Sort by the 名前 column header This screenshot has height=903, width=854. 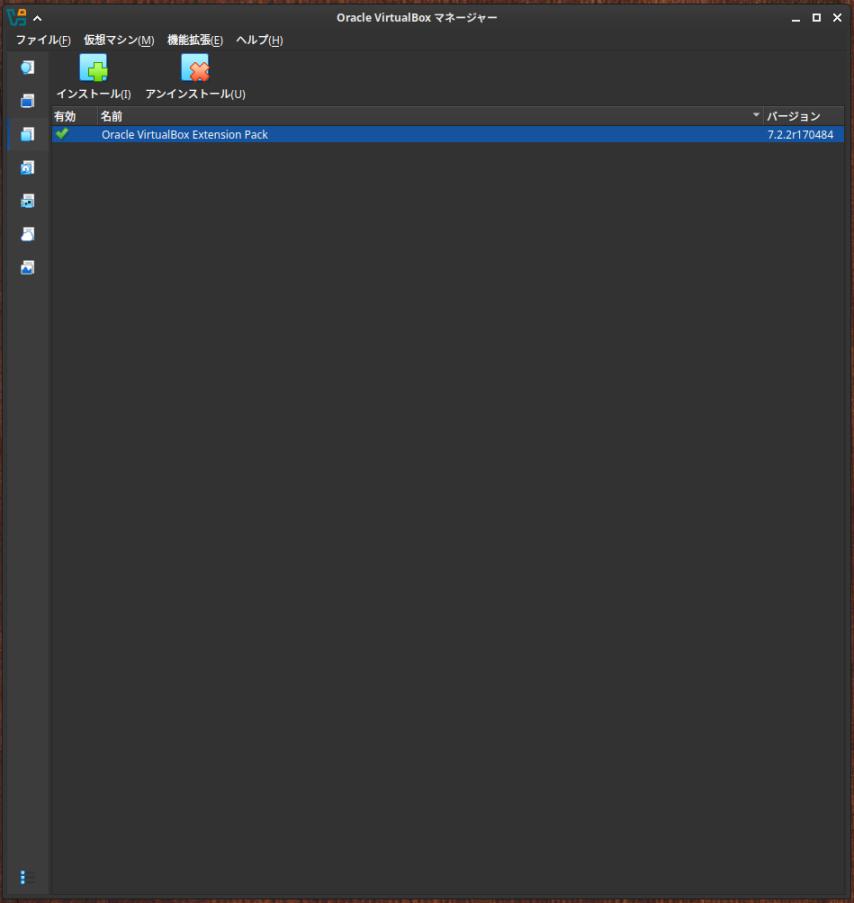[430, 116]
